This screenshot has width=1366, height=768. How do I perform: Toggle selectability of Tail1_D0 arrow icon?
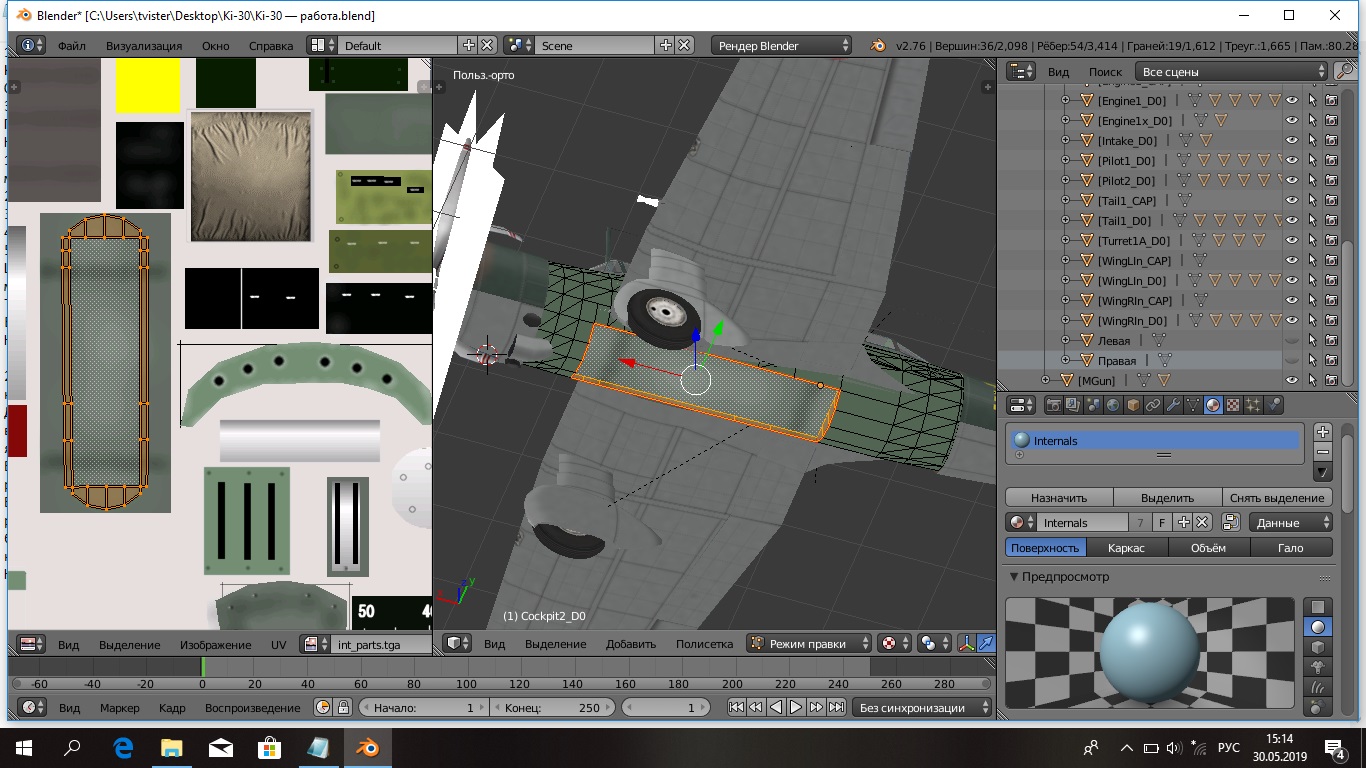click(1311, 221)
